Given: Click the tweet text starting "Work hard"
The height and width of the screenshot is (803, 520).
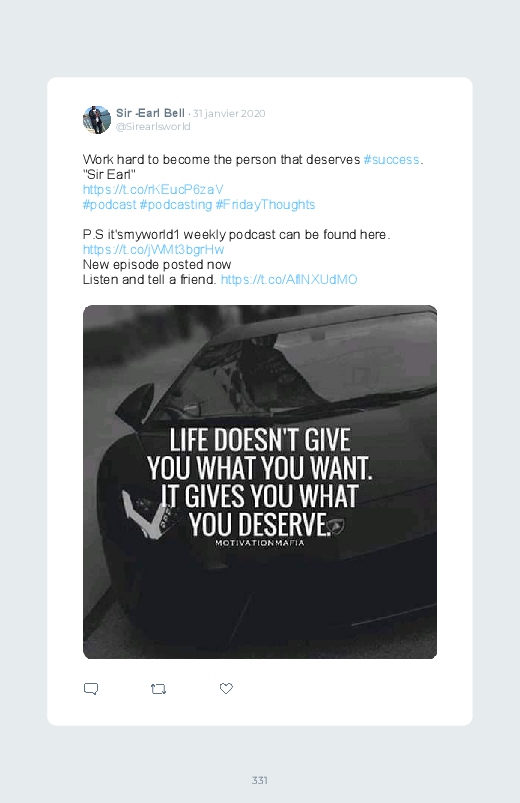Looking at the screenshot, I should [x=253, y=160].
